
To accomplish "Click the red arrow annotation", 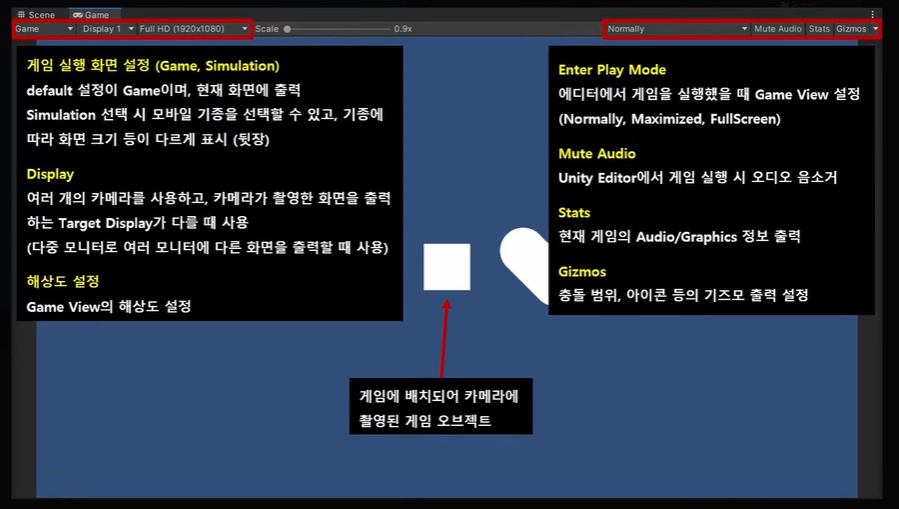I will pyautogui.click(x=444, y=338).
